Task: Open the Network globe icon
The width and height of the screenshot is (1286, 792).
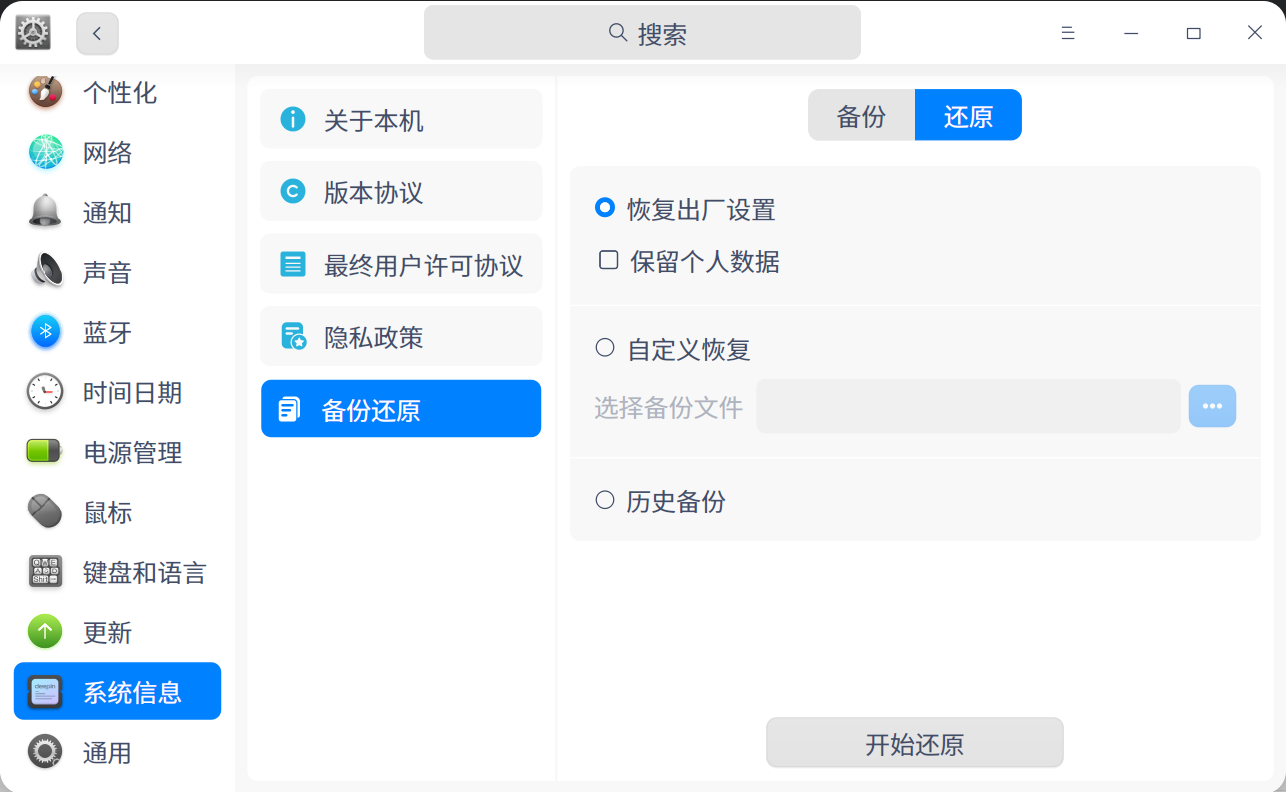Action: [x=45, y=152]
